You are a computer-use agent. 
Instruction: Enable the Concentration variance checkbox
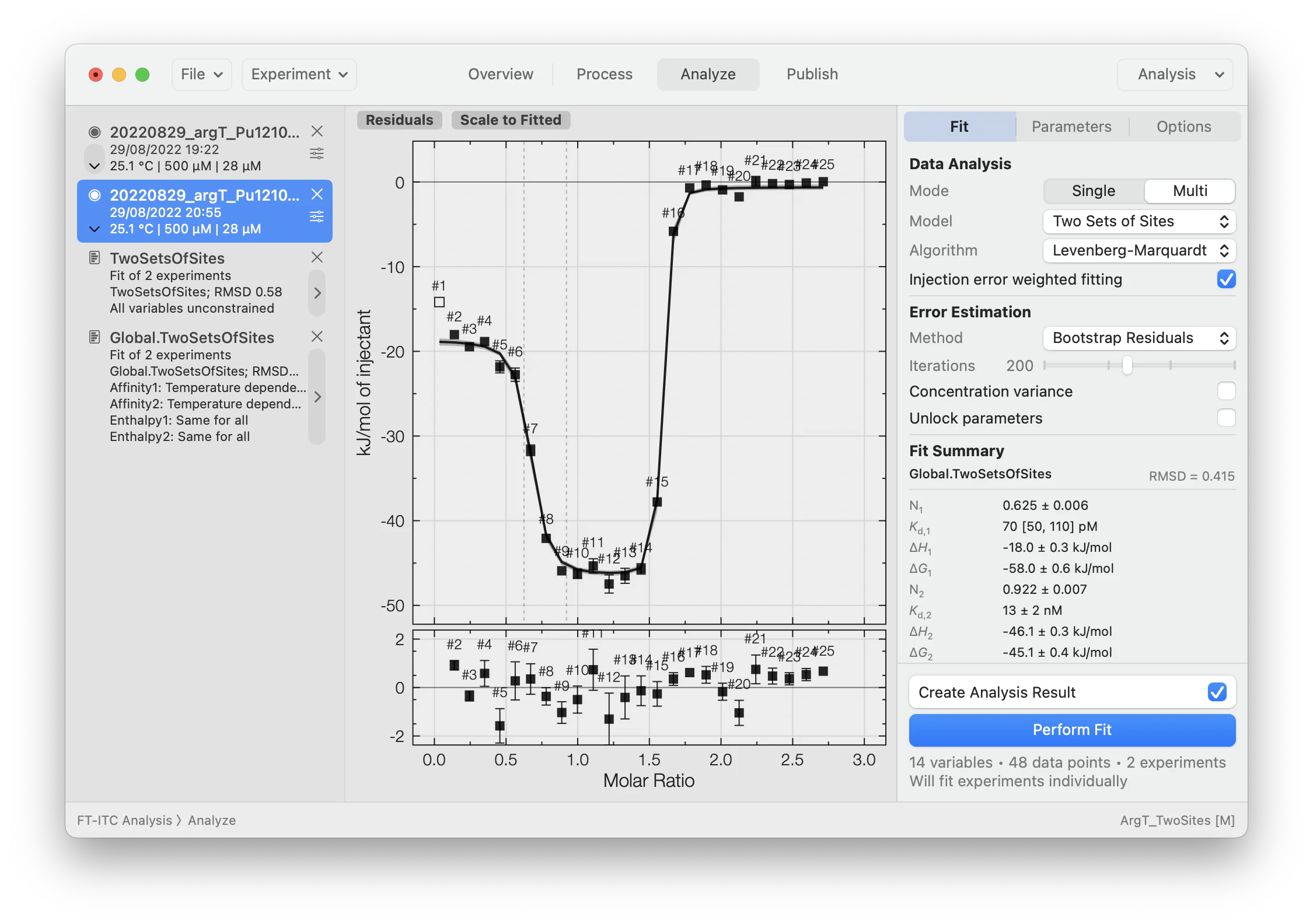(1226, 391)
